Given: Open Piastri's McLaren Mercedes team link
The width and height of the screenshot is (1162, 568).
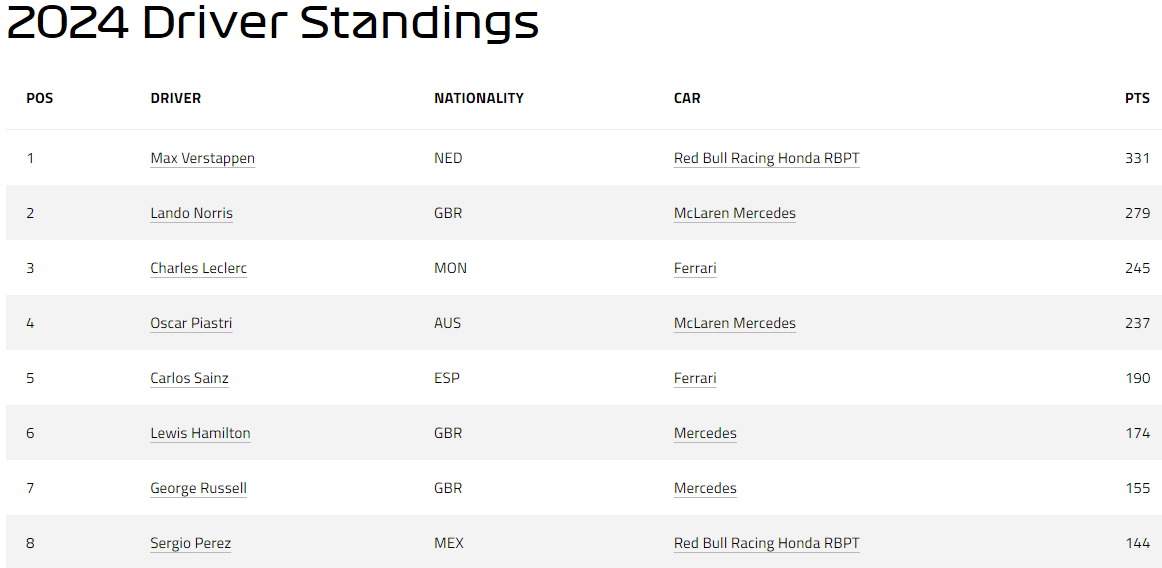Looking at the screenshot, I should coord(734,323).
